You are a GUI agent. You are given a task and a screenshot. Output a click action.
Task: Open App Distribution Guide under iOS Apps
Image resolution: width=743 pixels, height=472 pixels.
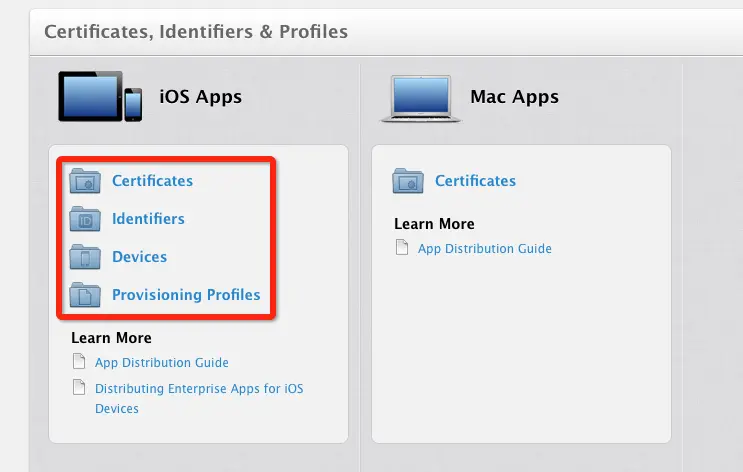(x=162, y=363)
